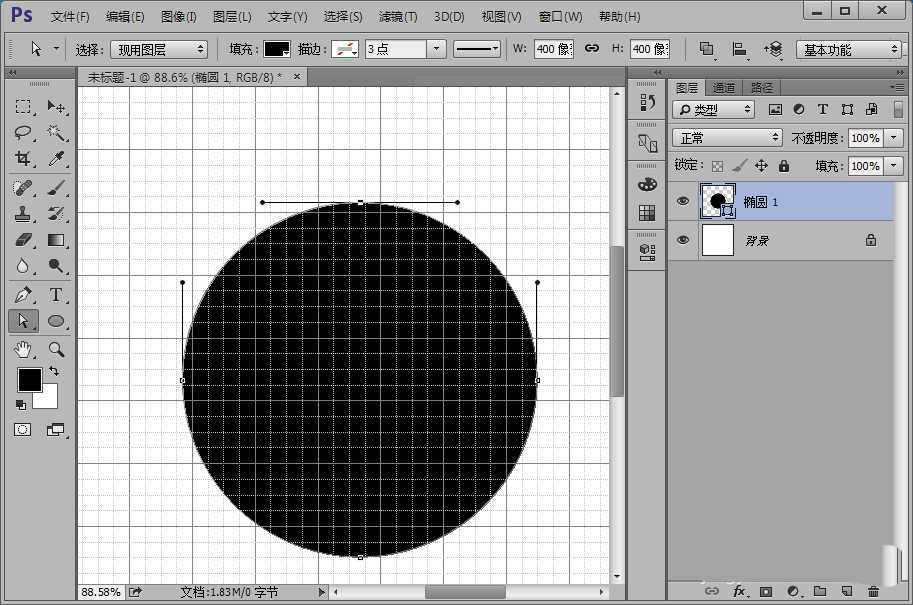913x605 pixels.
Task: Click the Hand tool
Action: click(24, 349)
